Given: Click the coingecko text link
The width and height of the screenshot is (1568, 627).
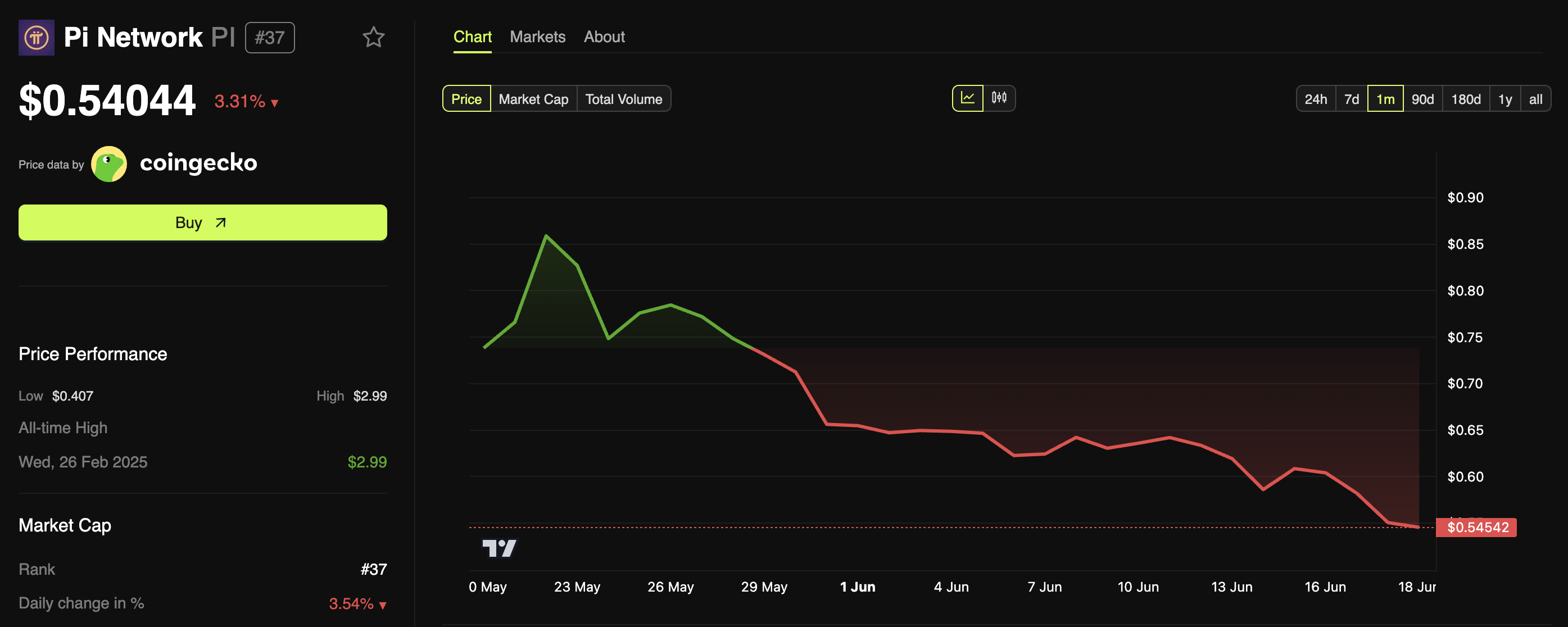Looking at the screenshot, I should (x=198, y=163).
